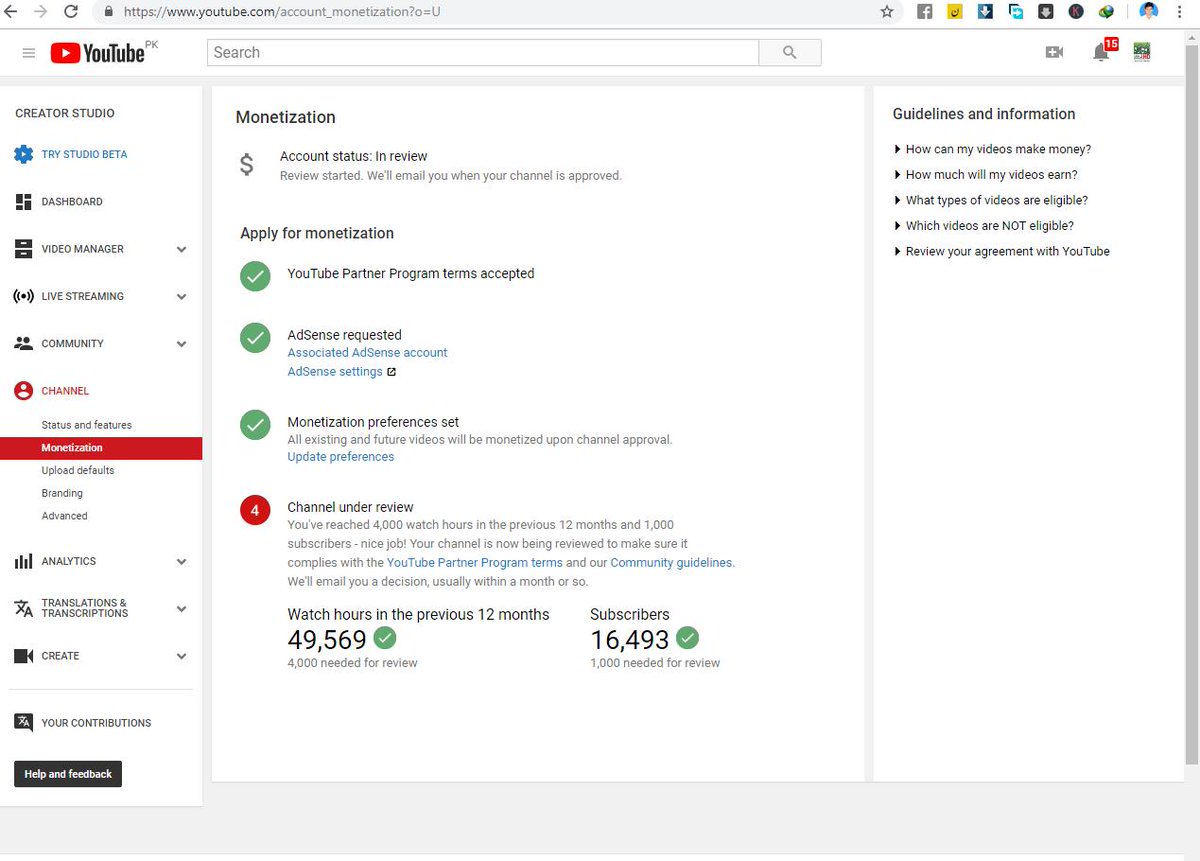Go back with the browser back arrow
The height and width of the screenshot is (861, 1200).
[x=11, y=12]
